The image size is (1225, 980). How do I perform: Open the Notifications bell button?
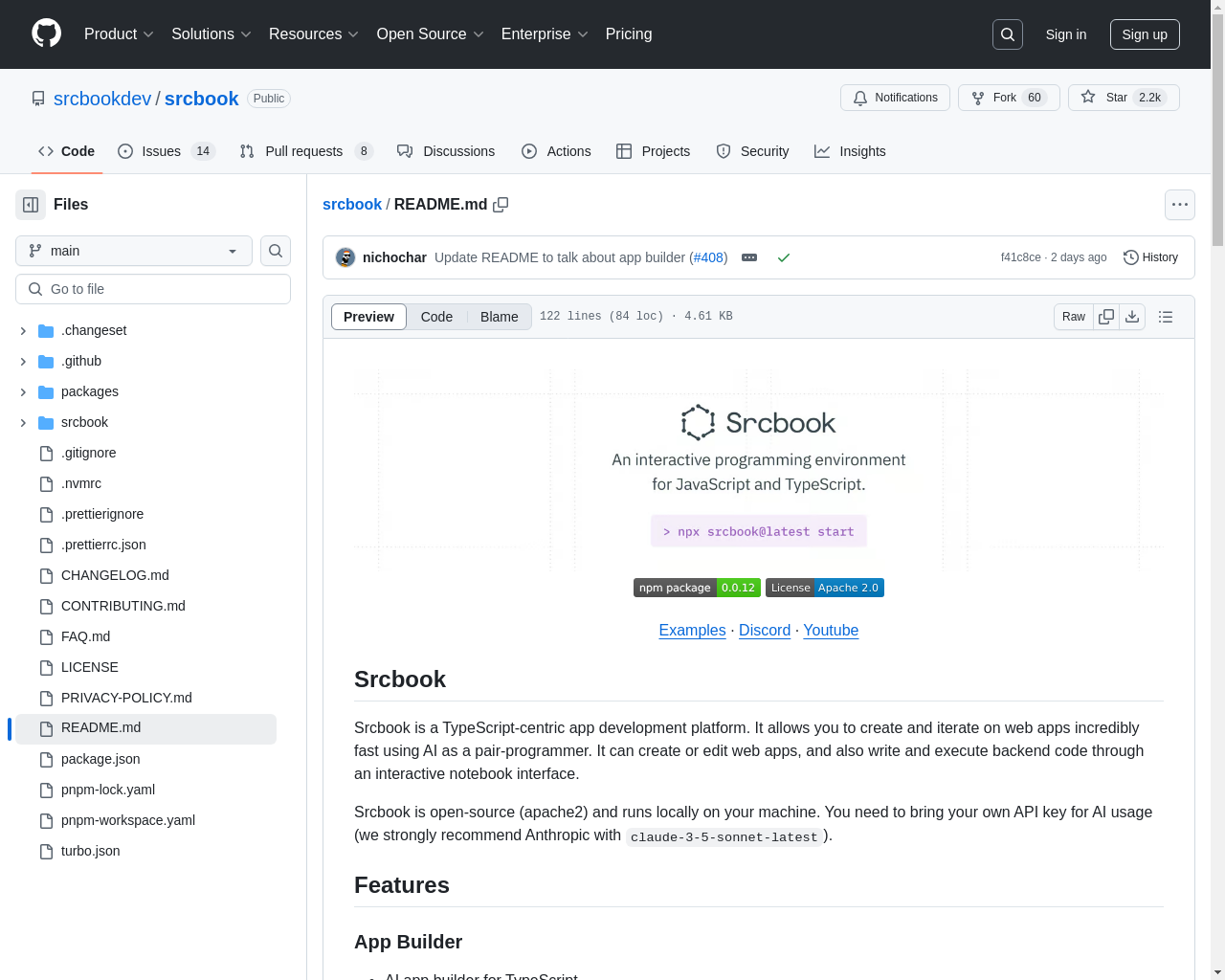coord(895,98)
